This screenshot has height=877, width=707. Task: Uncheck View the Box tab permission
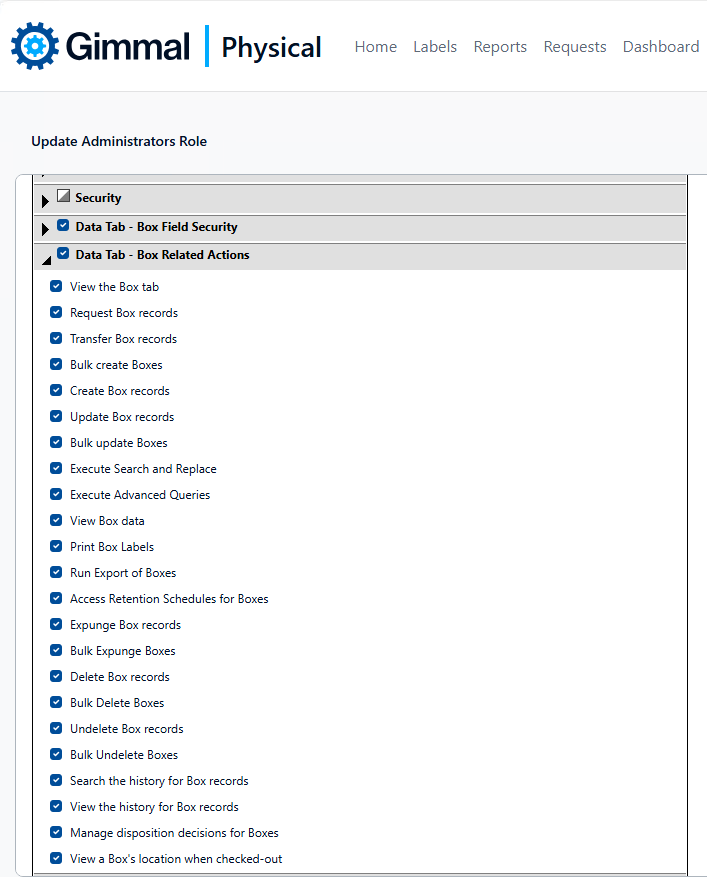pos(56,286)
